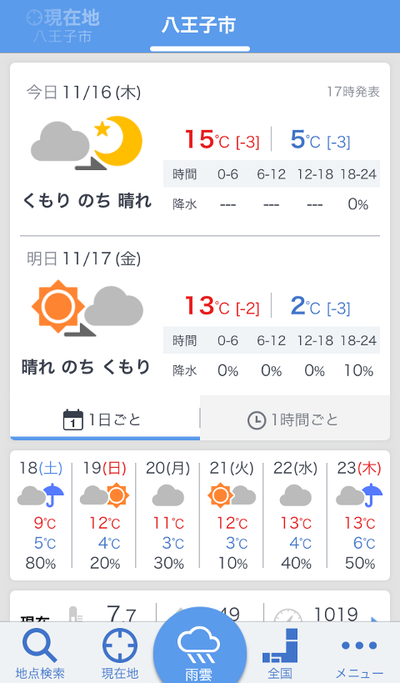This screenshot has width=400, height=683.
Task: Open the メニュー three-dots icon
Action: 359,645
